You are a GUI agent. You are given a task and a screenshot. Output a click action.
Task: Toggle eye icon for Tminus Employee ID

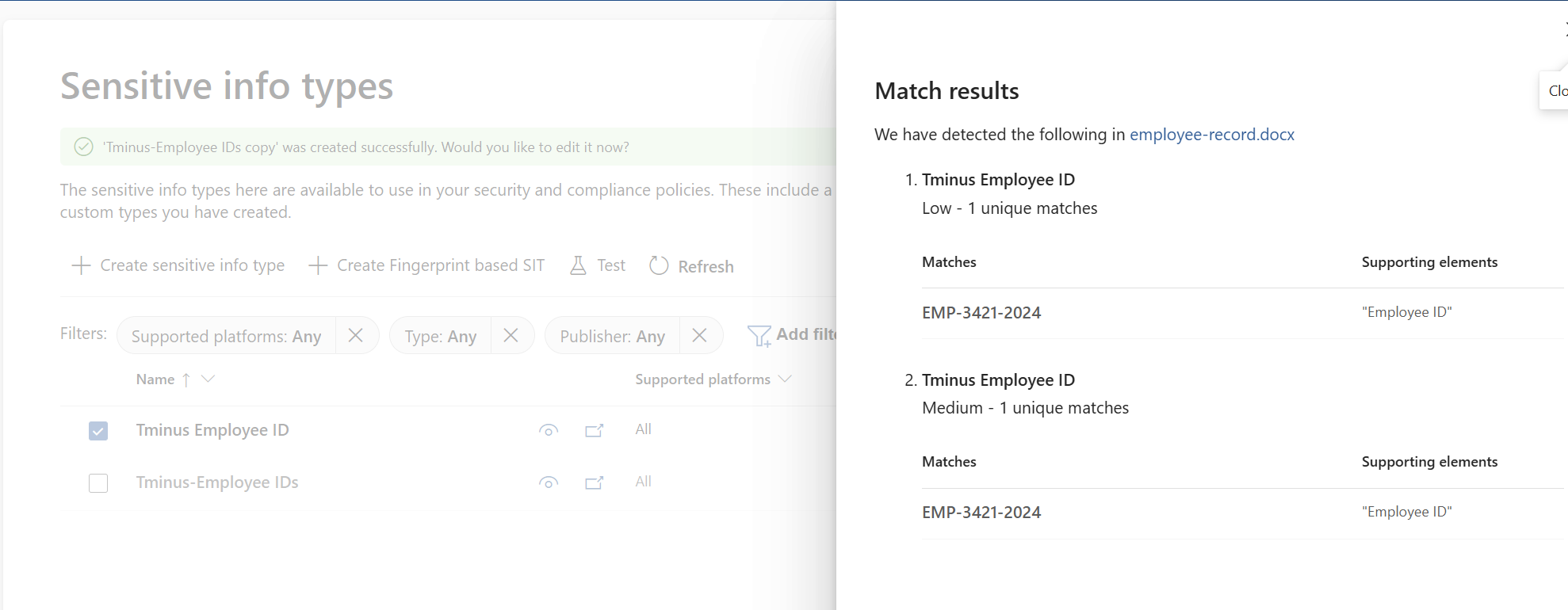[548, 430]
